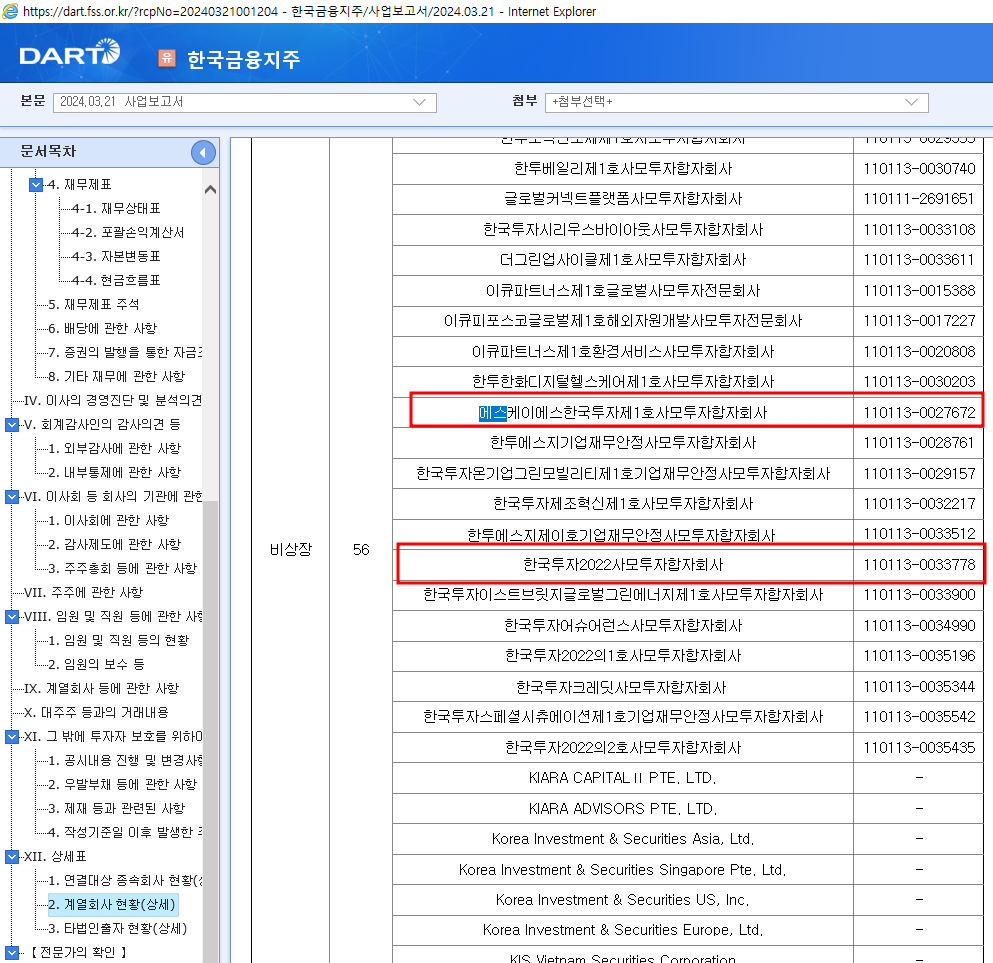Open 4-4. 현금흐름표 section
Image resolution: width=993 pixels, height=963 pixels.
tap(116, 280)
